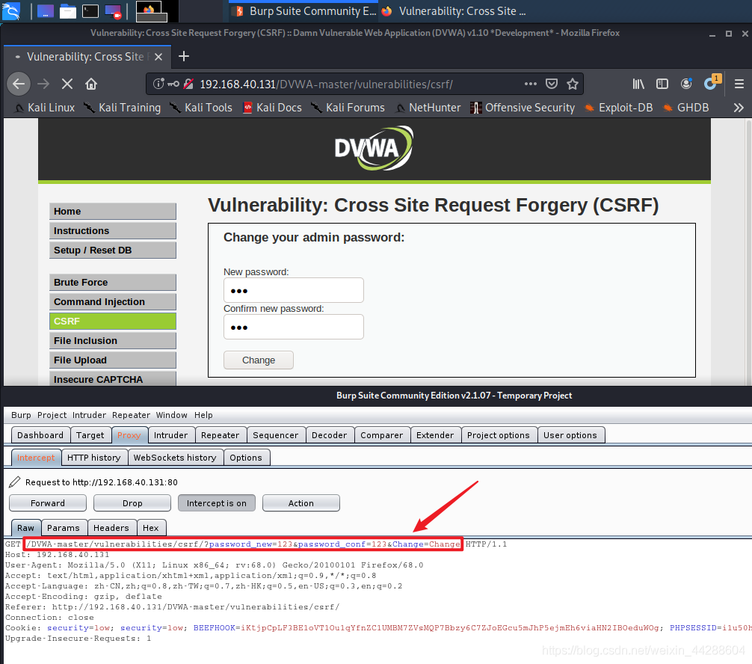
Task: Open the Project menu in Burp Suite
Action: (52, 415)
